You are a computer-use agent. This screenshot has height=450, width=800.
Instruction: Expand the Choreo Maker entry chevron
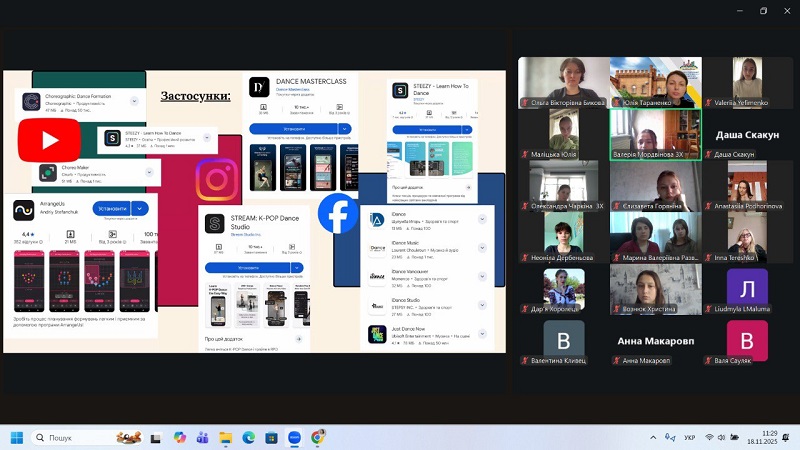[x=150, y=172]
